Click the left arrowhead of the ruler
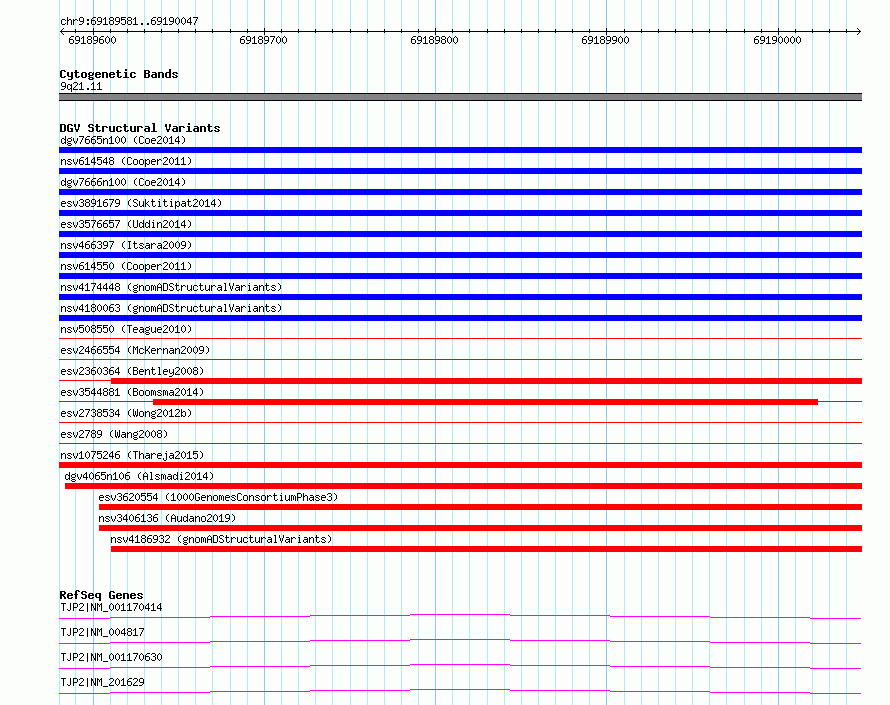The height and width of the screenshot is (705, 890). pyautogui.click(x=62, y=31)
